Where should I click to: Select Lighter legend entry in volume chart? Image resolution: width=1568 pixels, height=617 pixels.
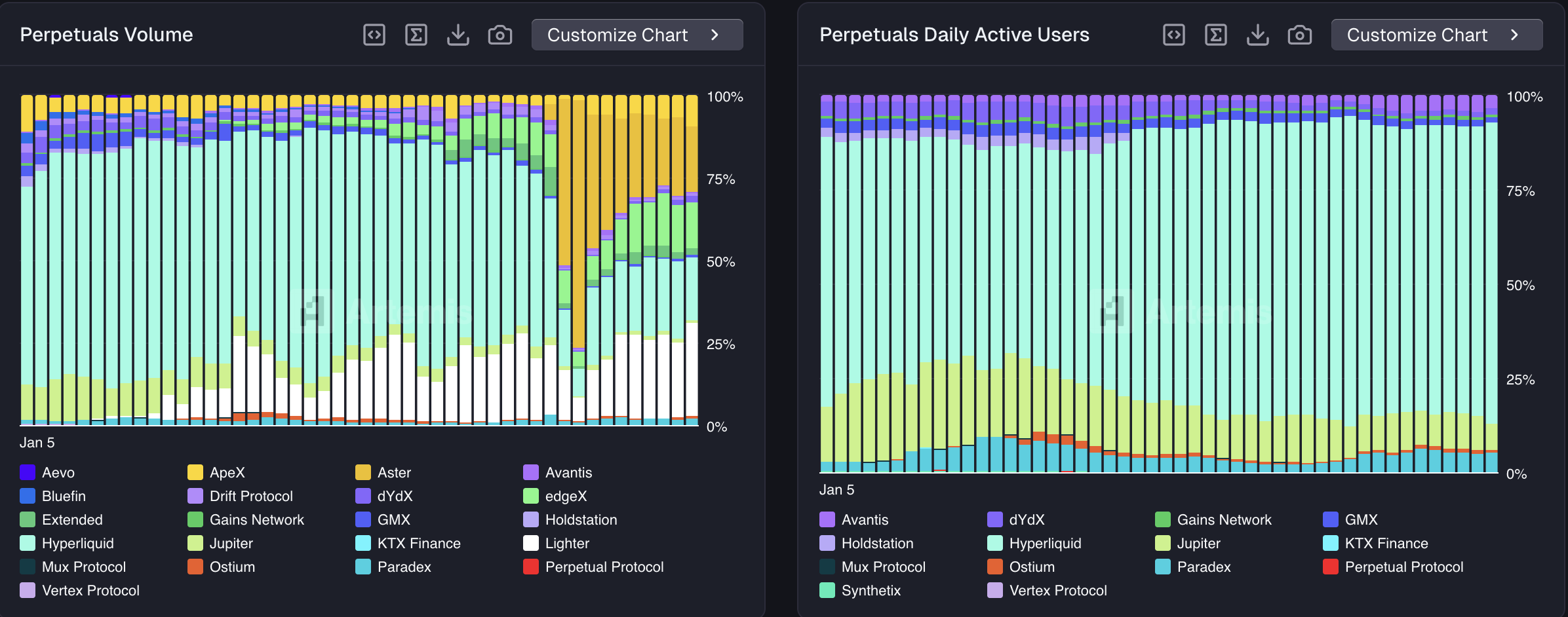tap(566, 543)
